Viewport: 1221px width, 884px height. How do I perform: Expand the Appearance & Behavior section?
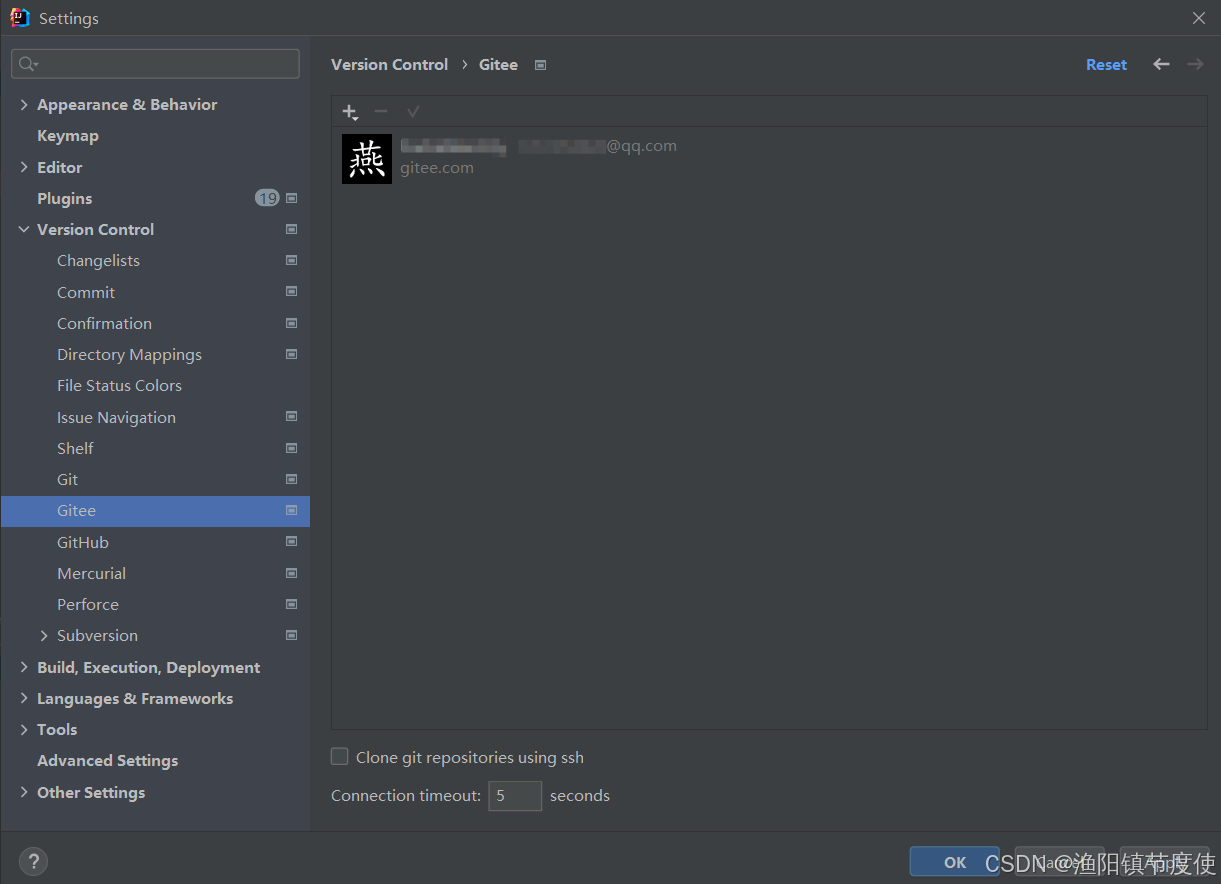pyautogui.click(x=24, y=104)
